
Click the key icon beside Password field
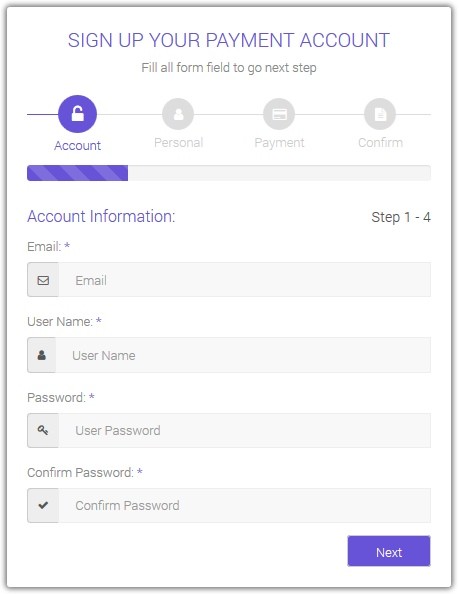pyautogui.click(x=43, y=430)
